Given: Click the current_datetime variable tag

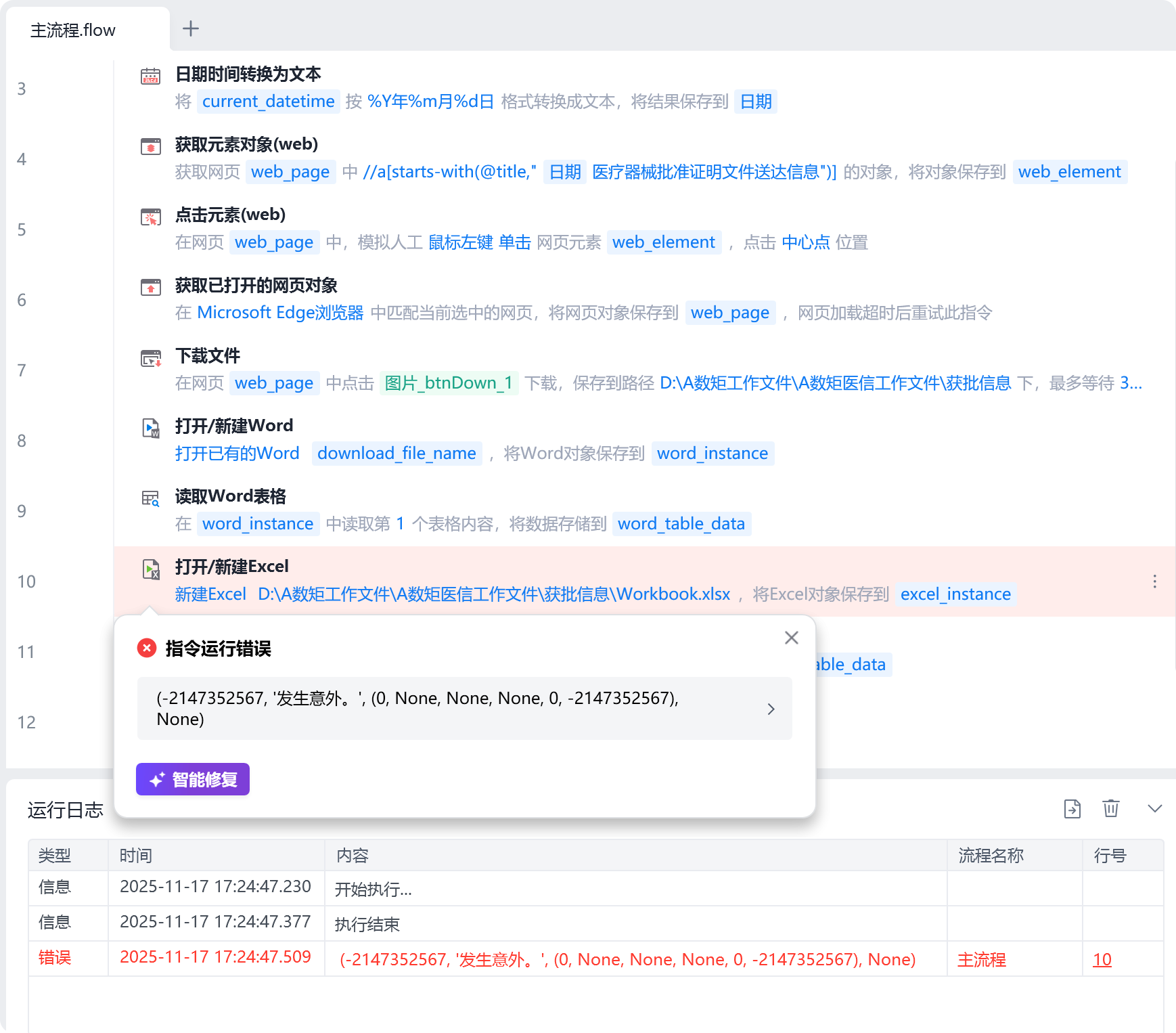Looking at the screenshot, I should (269, 102).
